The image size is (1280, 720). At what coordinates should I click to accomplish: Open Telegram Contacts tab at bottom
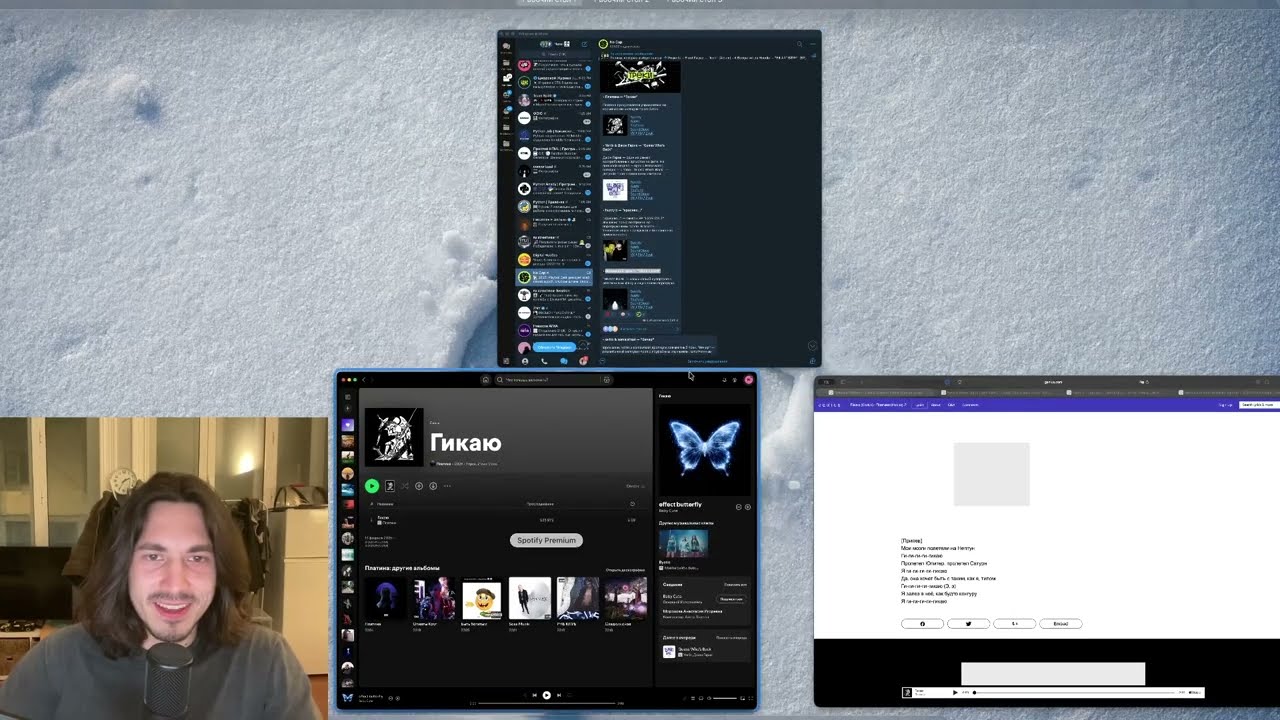coord(525,361)
